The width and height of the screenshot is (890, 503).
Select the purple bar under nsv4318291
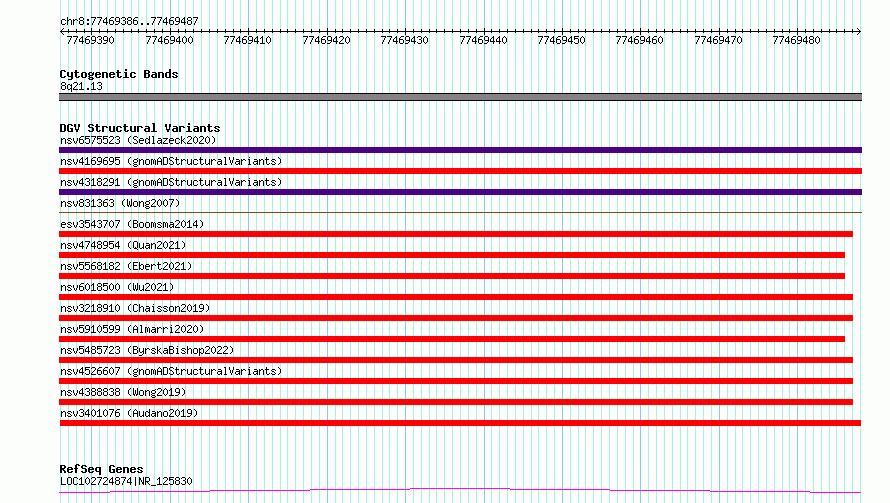point(460,192)
